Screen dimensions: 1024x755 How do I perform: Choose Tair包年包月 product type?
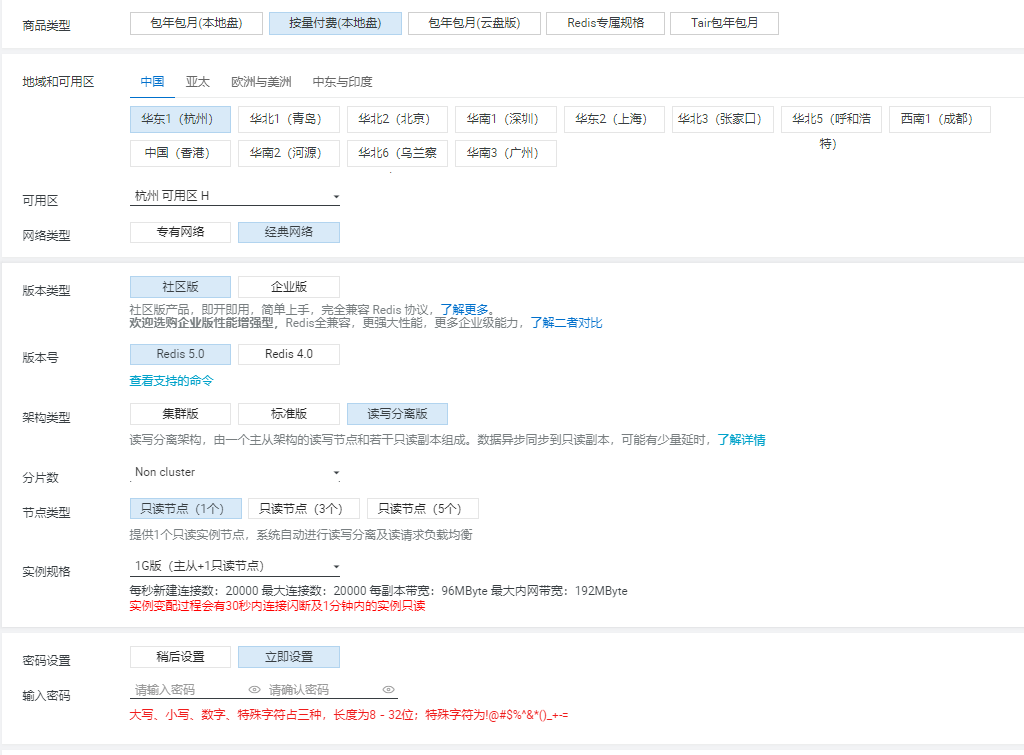click(x=724, y=23)
